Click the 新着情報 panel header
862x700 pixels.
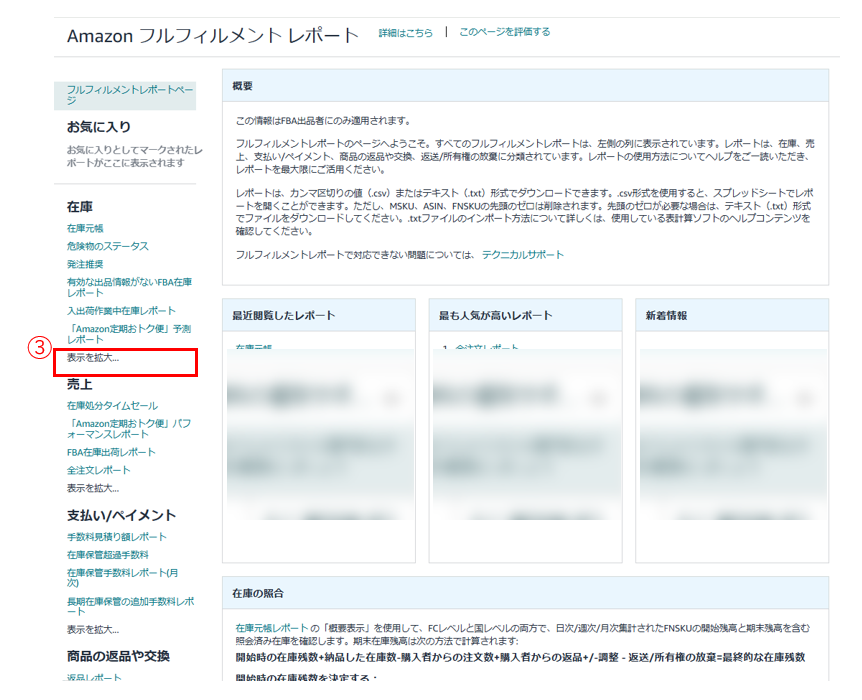pyautogui.click(x=732, y=316)
